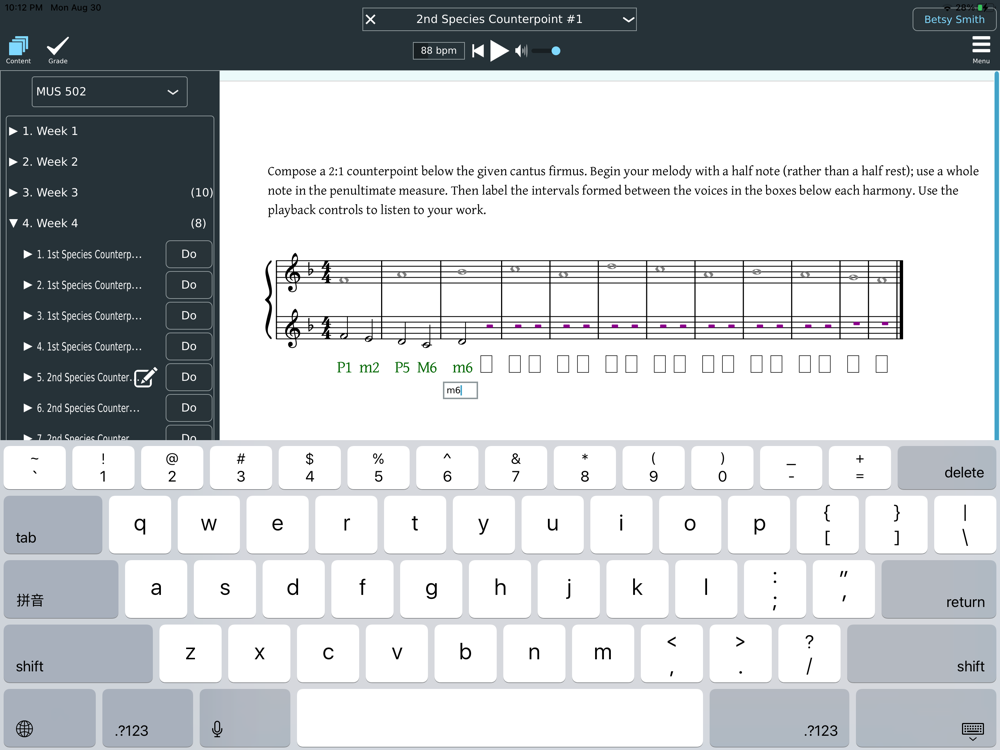This screenshot has height=750, width=1000.
Task: Tap the tab key on keyboard
Action: [53, 525]
